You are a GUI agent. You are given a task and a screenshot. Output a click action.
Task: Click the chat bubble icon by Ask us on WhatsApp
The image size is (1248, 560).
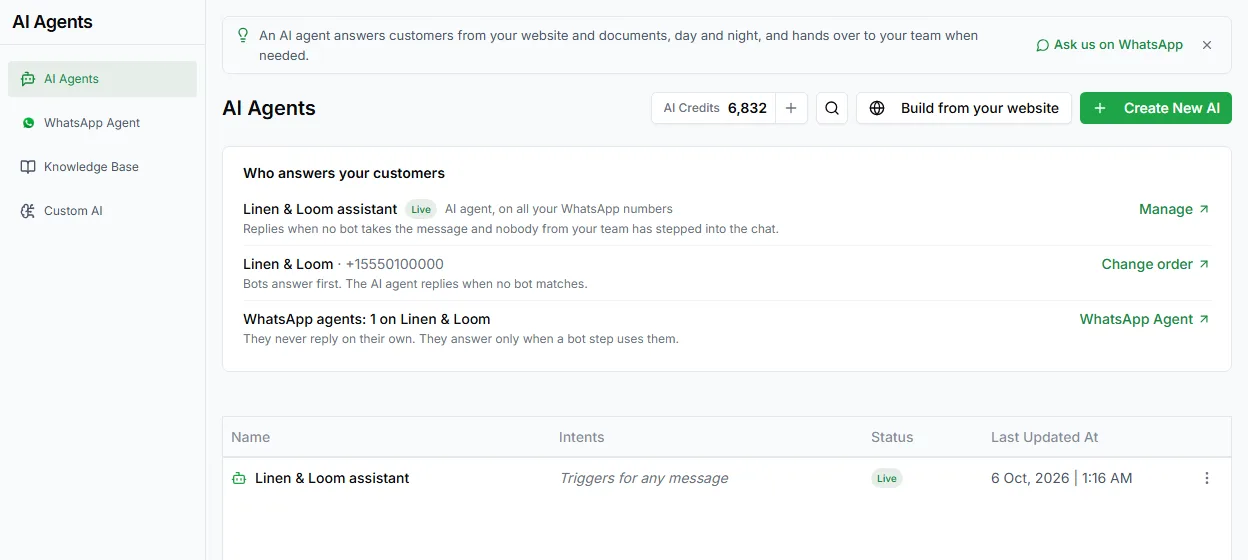coord(1042,45)
